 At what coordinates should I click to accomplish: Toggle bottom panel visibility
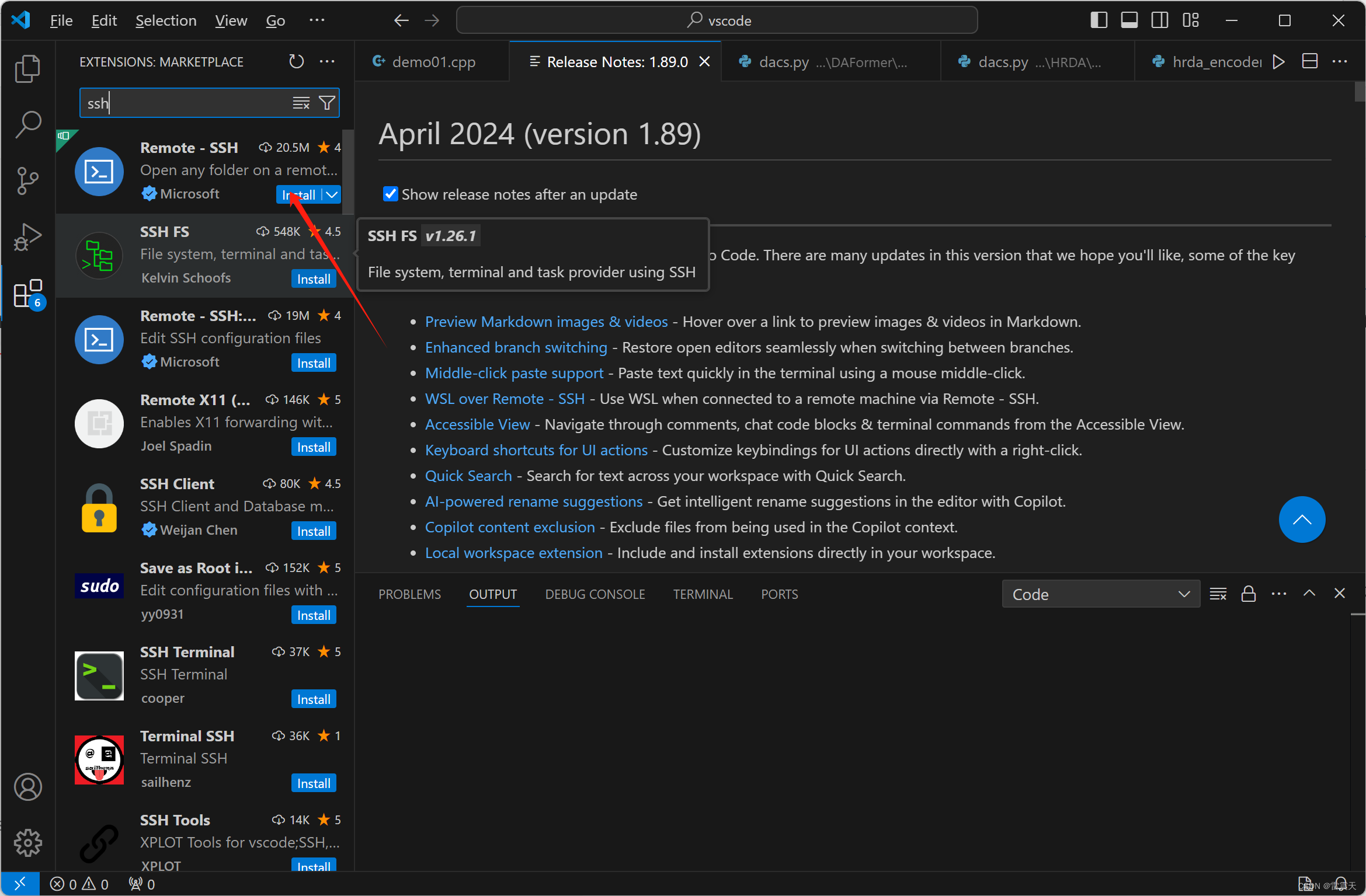tap(1129, 20)
